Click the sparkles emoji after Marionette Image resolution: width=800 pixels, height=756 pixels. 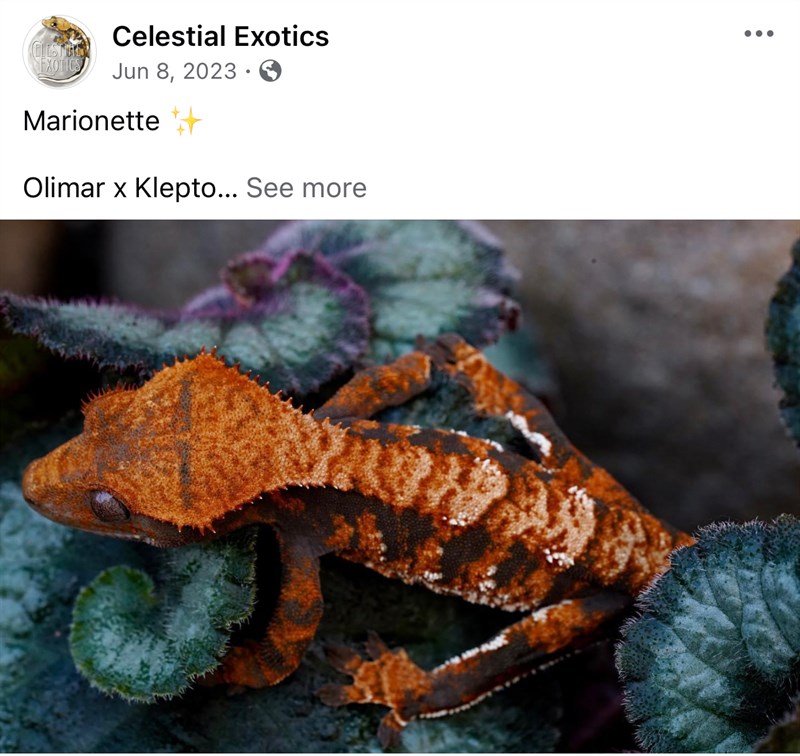(x=186, y=121)
